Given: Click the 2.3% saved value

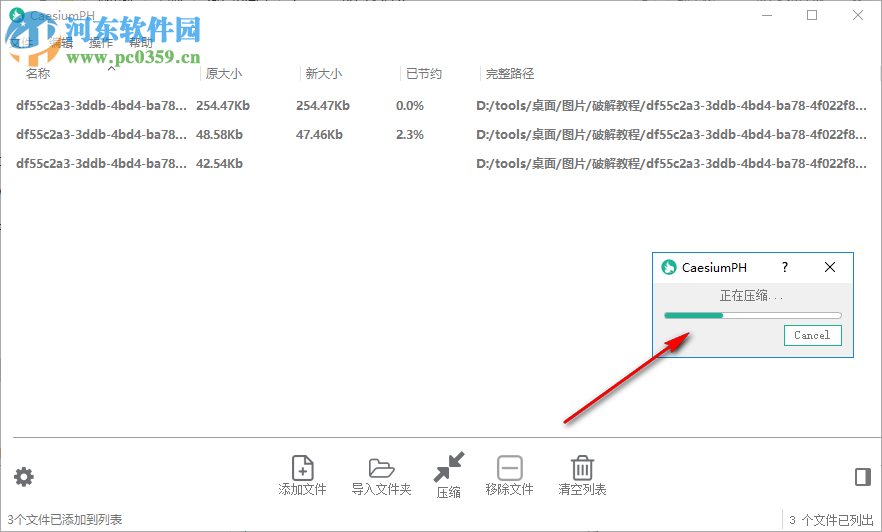Looking at the screenshot, I should pos(410,134).
